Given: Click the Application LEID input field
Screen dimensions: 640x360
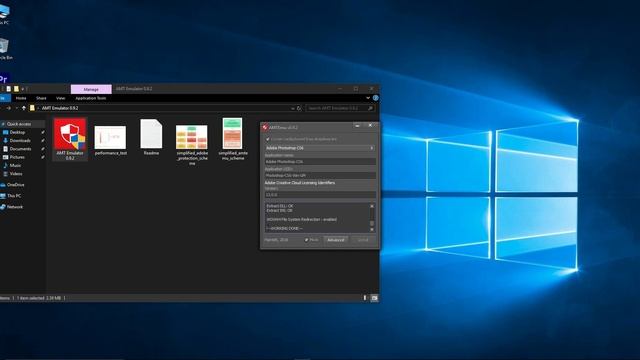Looking at the screenshot, I should click(320, 175).
